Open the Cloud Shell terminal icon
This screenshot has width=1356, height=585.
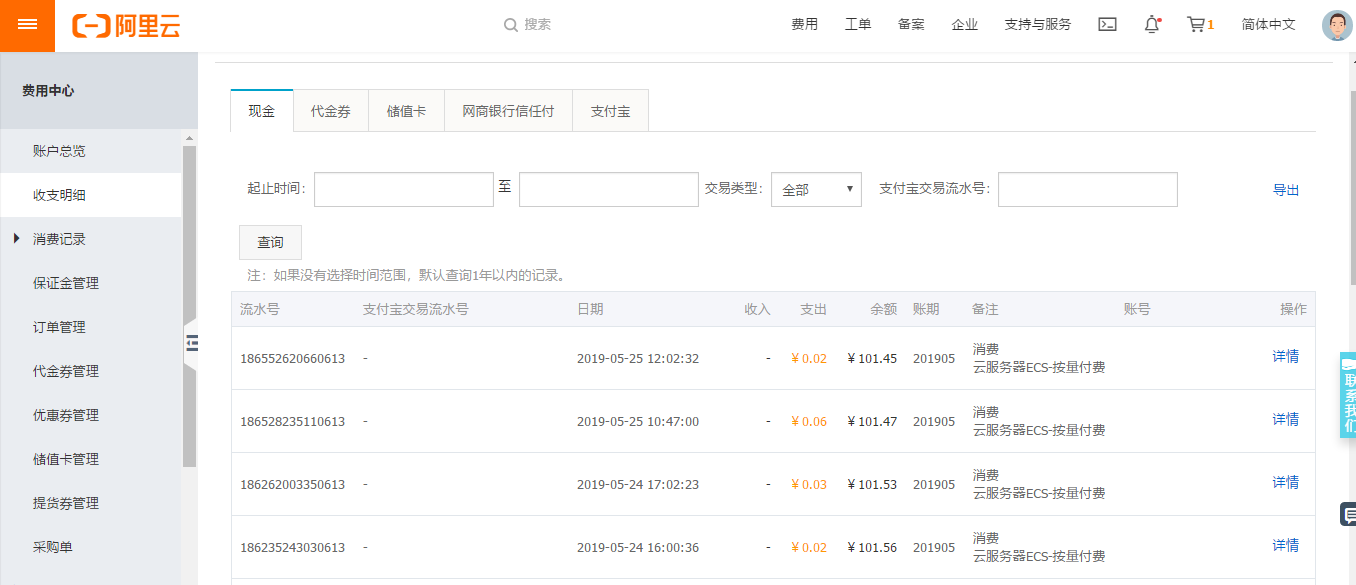pyautogui.click(x=1107, y=25)
